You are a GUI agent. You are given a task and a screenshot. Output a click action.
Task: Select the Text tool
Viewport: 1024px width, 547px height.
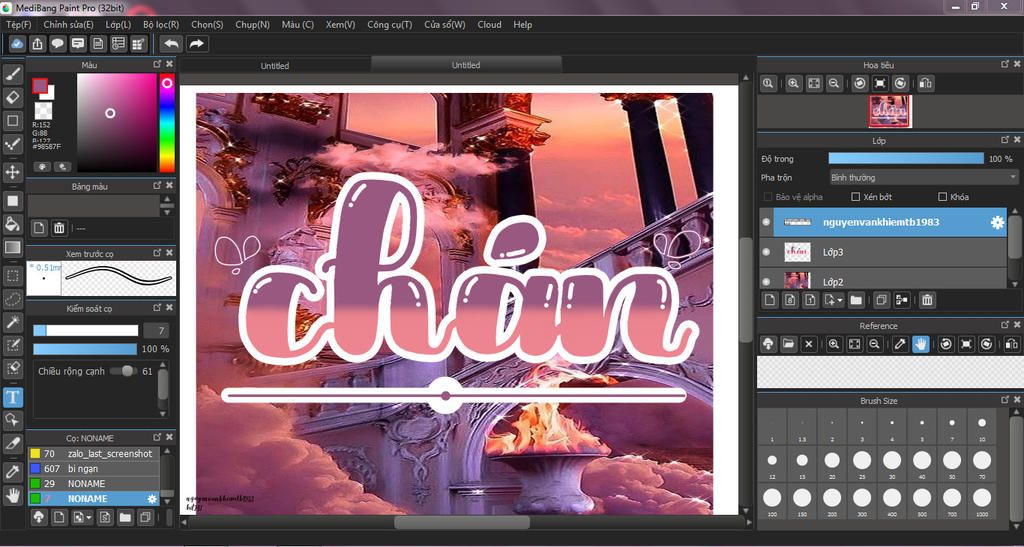pyautogui.click(x=12, y=396)
